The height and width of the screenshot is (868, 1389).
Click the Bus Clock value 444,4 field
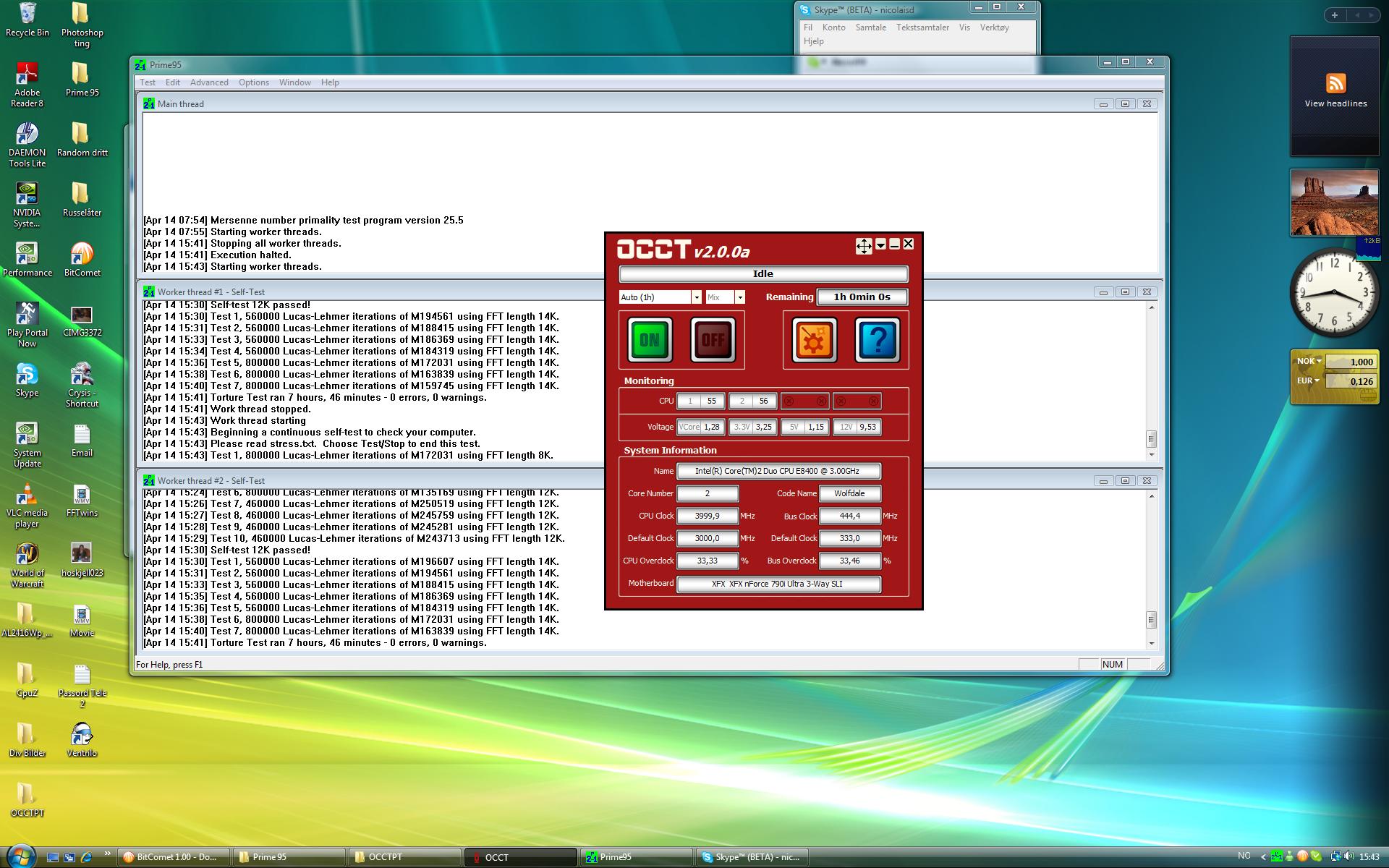click(x=850, y=516)
